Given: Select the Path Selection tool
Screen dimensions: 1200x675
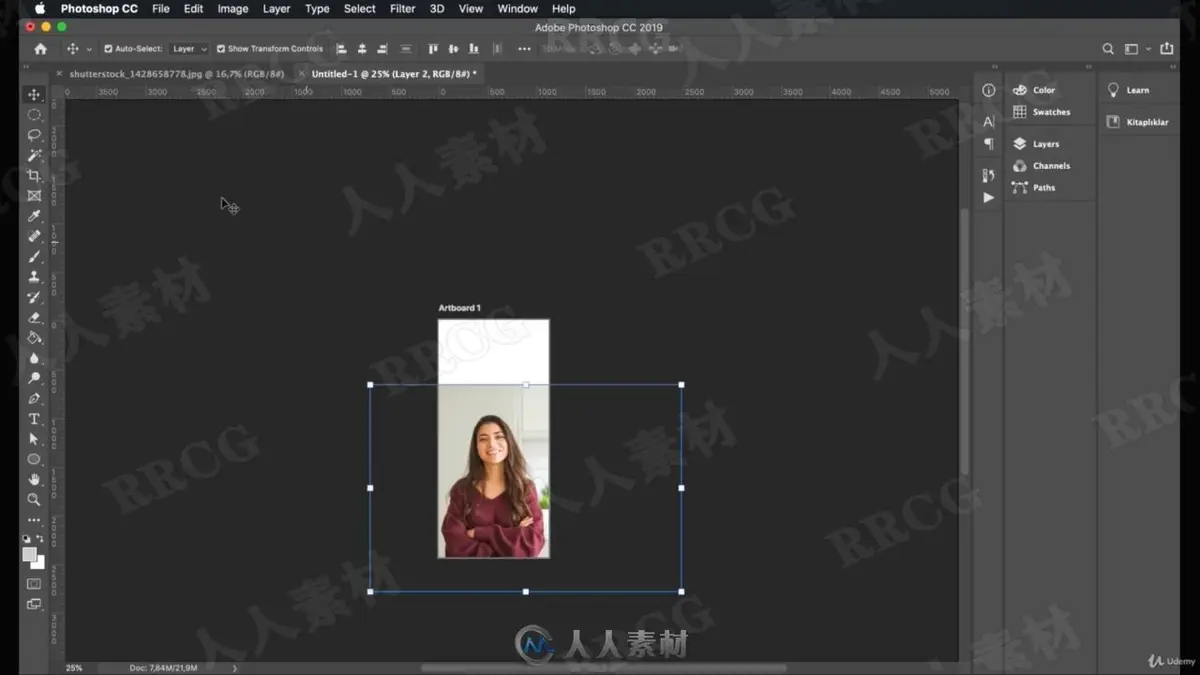Looking at the screenshot, I should point(34,439).
